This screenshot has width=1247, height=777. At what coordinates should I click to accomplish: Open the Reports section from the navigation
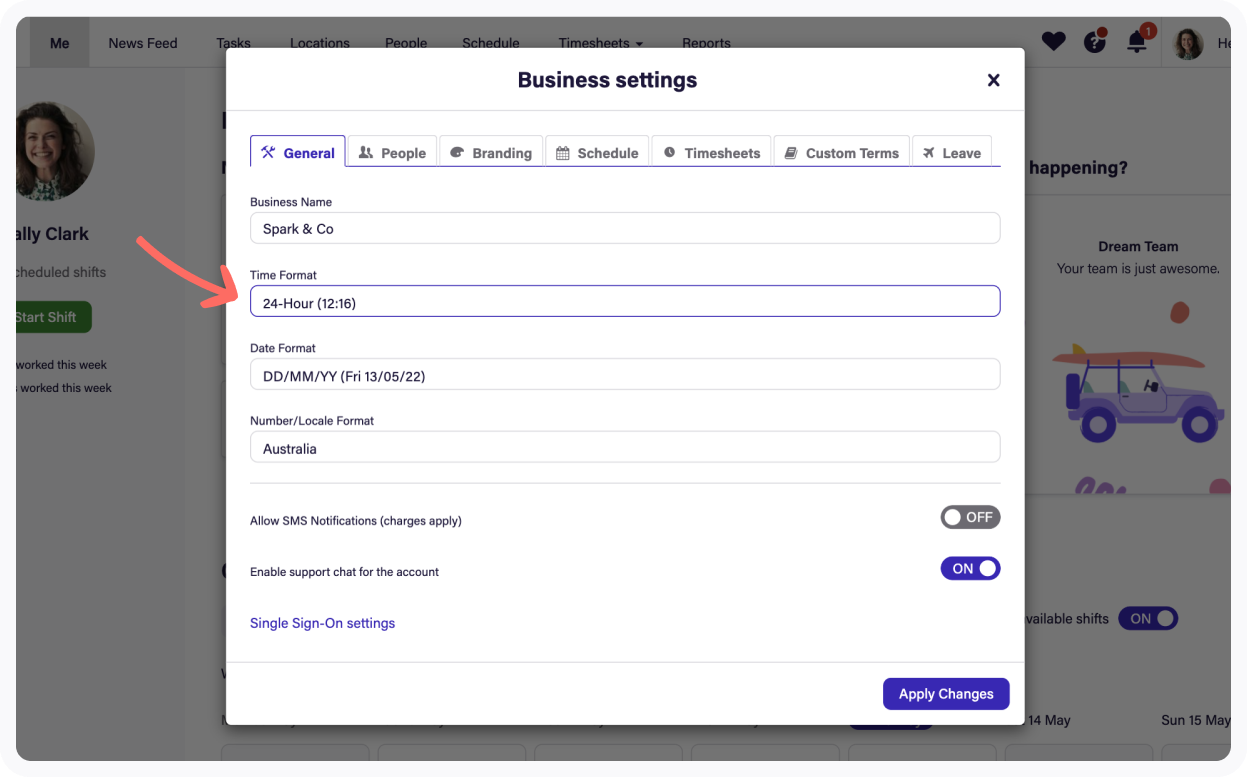[706, 43]
